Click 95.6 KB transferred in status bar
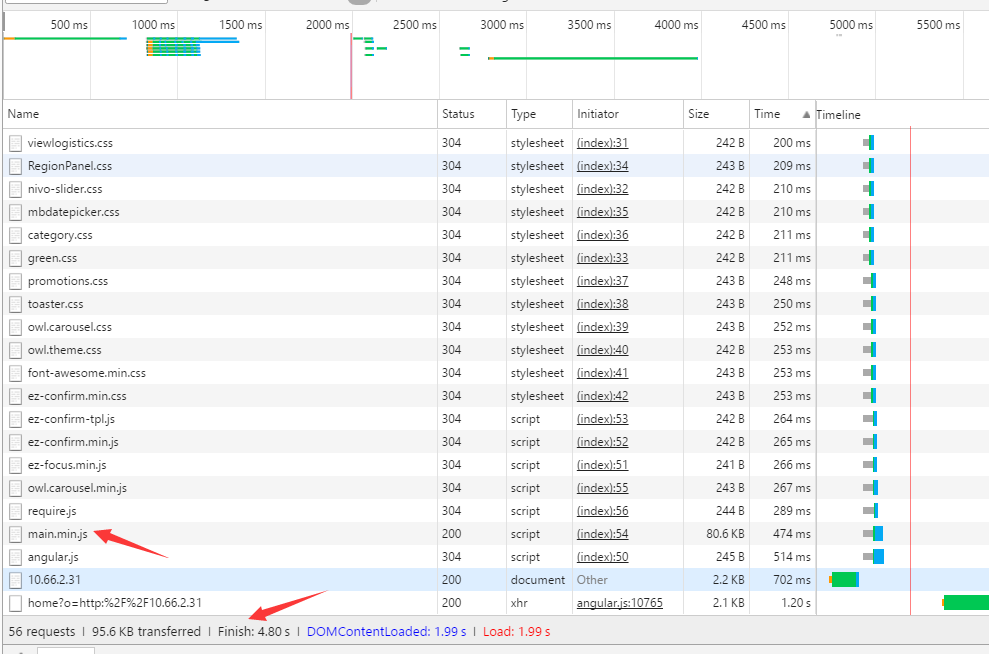The image size is (989, 654). pos(146,631)
